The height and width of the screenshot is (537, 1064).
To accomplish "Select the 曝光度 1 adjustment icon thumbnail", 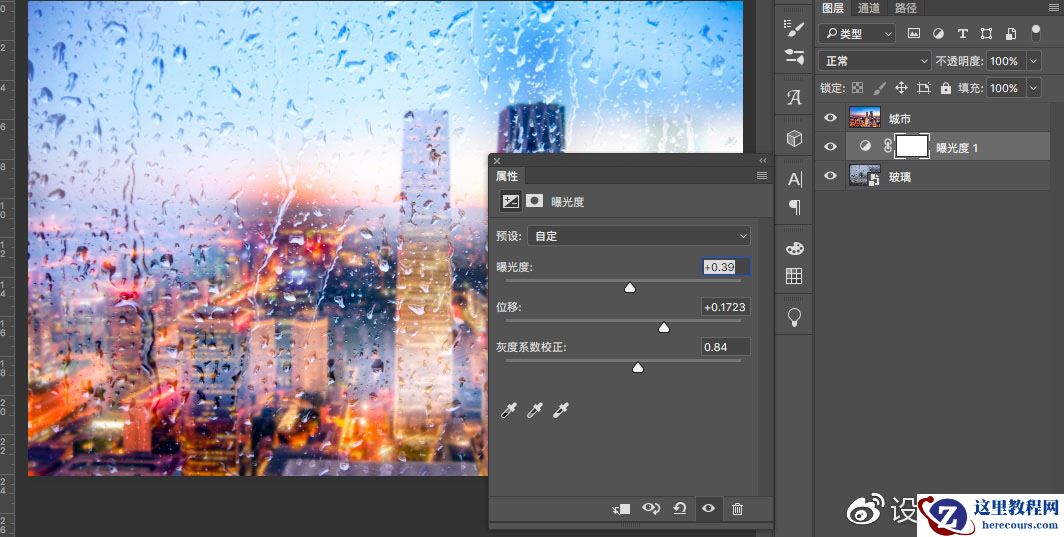I will tap(865, 146).
